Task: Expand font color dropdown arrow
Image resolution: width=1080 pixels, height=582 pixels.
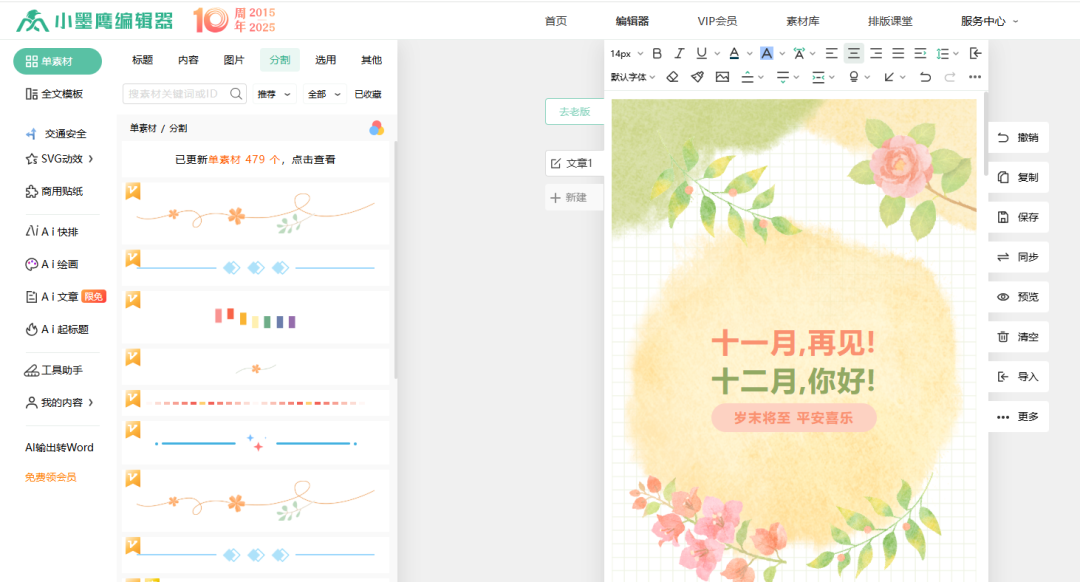Action: click(749, 54)
